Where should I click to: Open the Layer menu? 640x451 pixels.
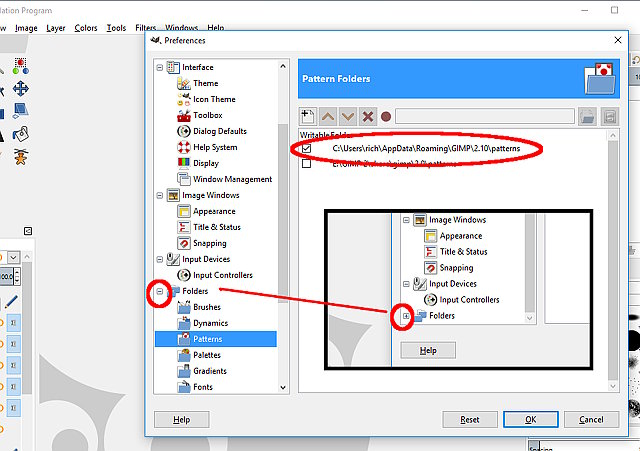pos(56,28)
